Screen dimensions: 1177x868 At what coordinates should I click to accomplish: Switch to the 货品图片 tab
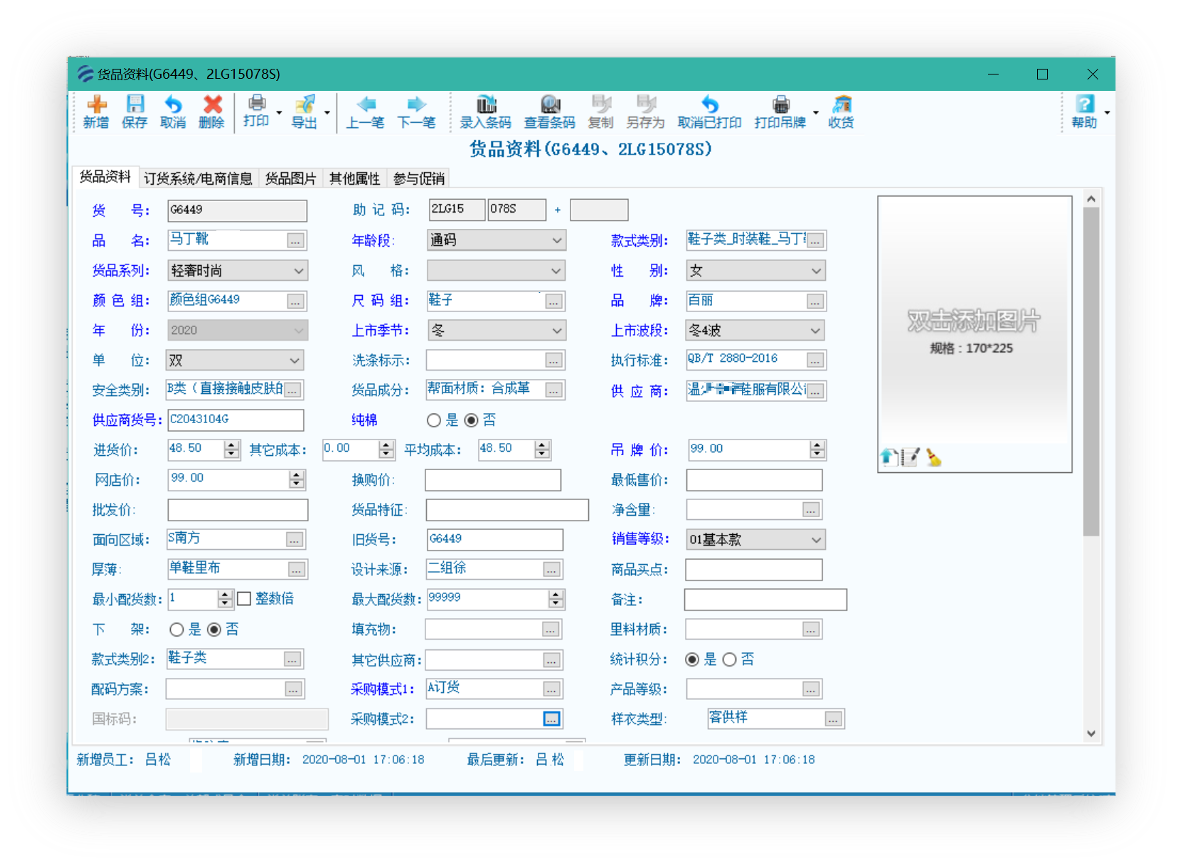pyautogui.click(x=290, y=179)
